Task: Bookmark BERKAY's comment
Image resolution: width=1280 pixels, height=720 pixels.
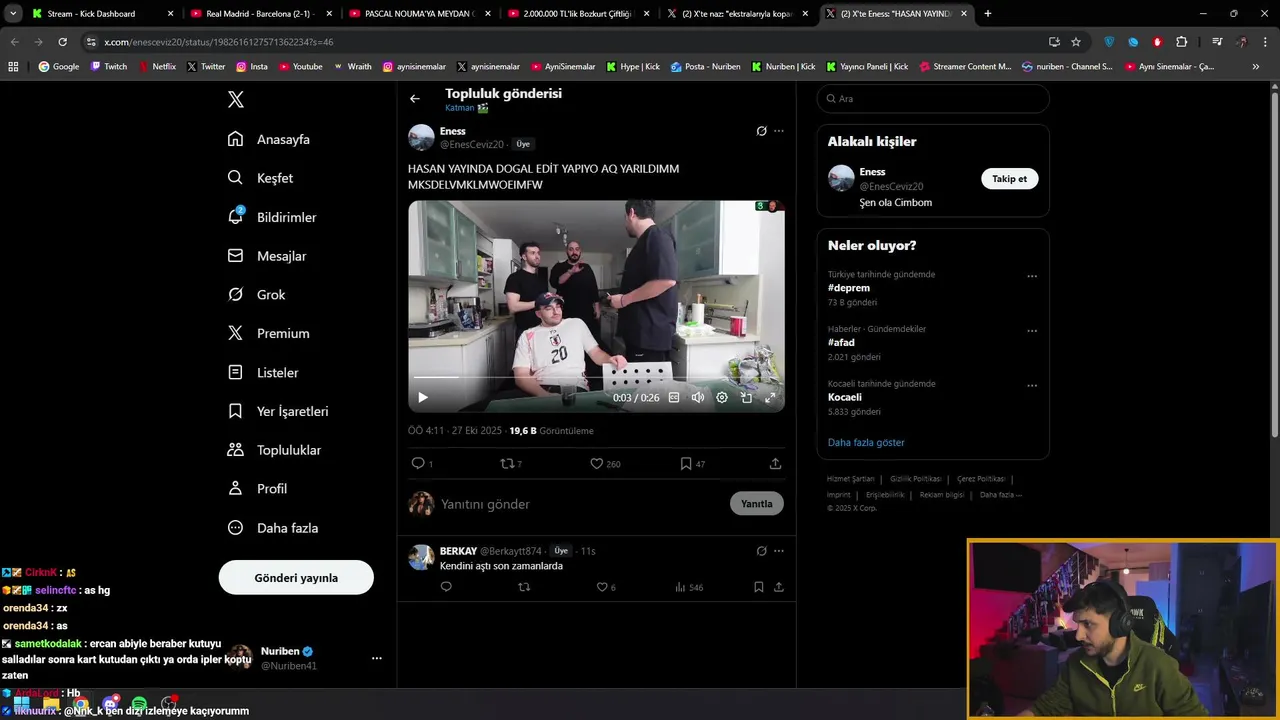Action: pos(759,587)
